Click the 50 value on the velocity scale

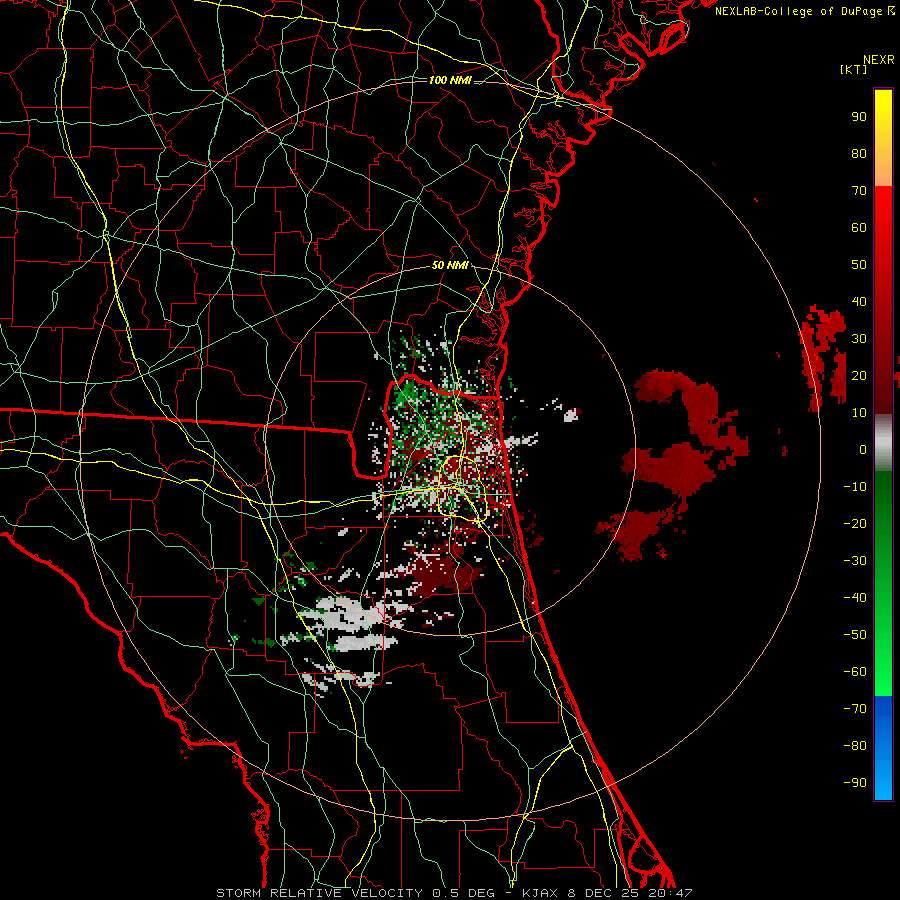point(859,265)
